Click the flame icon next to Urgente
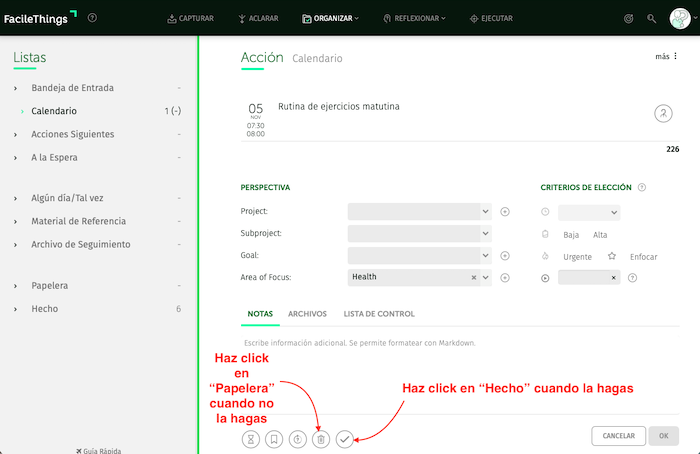Image resolution: width=700 pixels, height=454 pixels. point(545,256)
